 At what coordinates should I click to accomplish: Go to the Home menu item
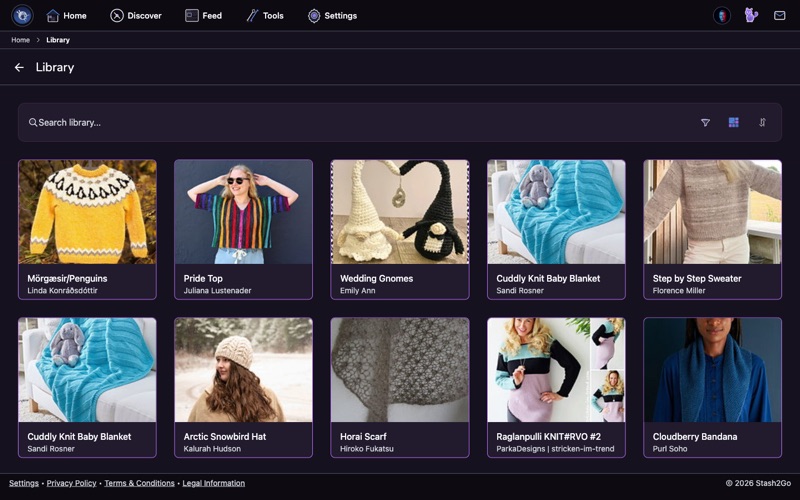pyautogui.click(x=66, y=16)
